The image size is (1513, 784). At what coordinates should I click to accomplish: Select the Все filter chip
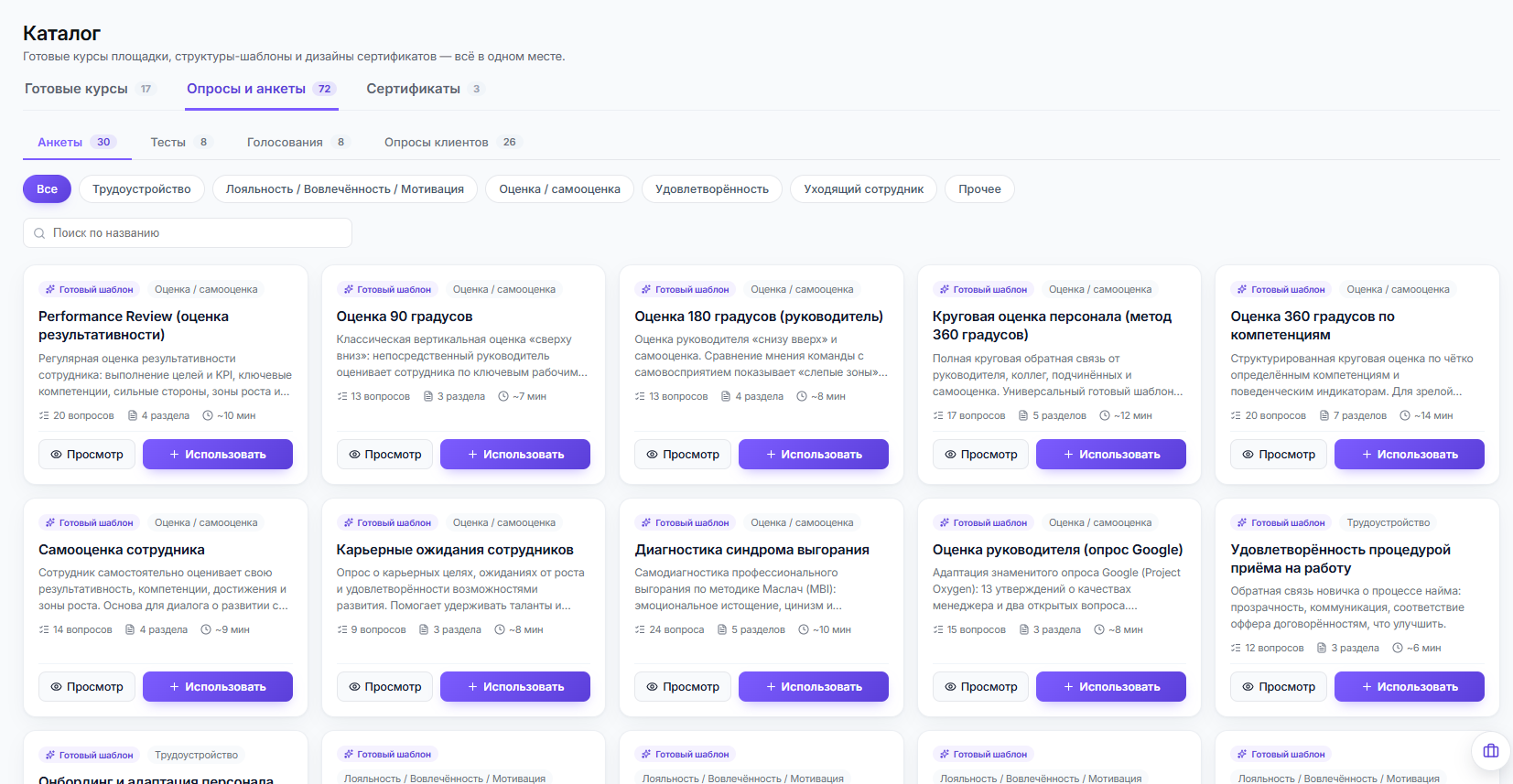point(47,189)
